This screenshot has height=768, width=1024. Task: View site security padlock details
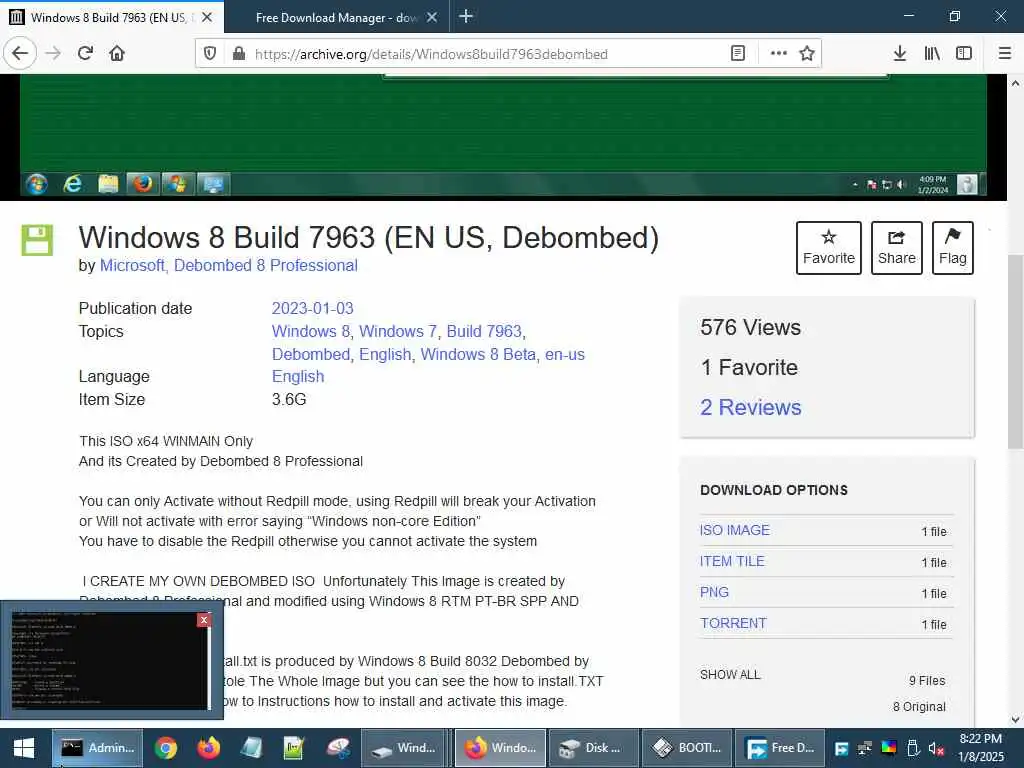click(x=239, y=54)
